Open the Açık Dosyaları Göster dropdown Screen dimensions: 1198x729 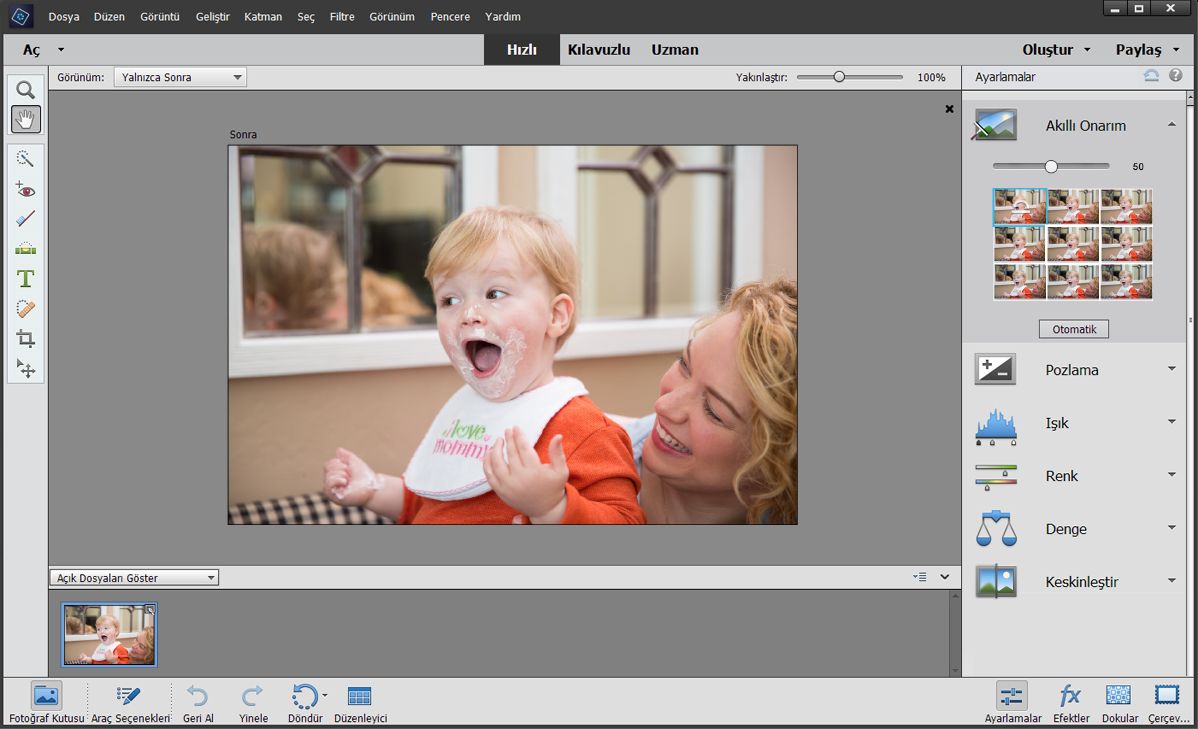tap(134, 577)
